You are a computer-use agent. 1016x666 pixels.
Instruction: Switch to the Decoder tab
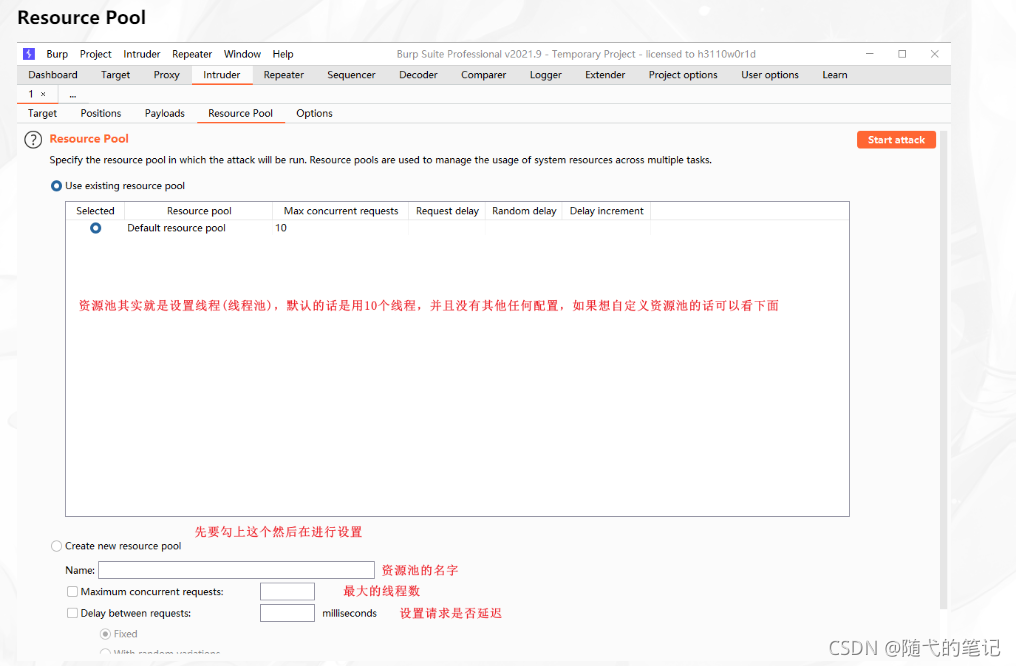click(x=419, y=75)
